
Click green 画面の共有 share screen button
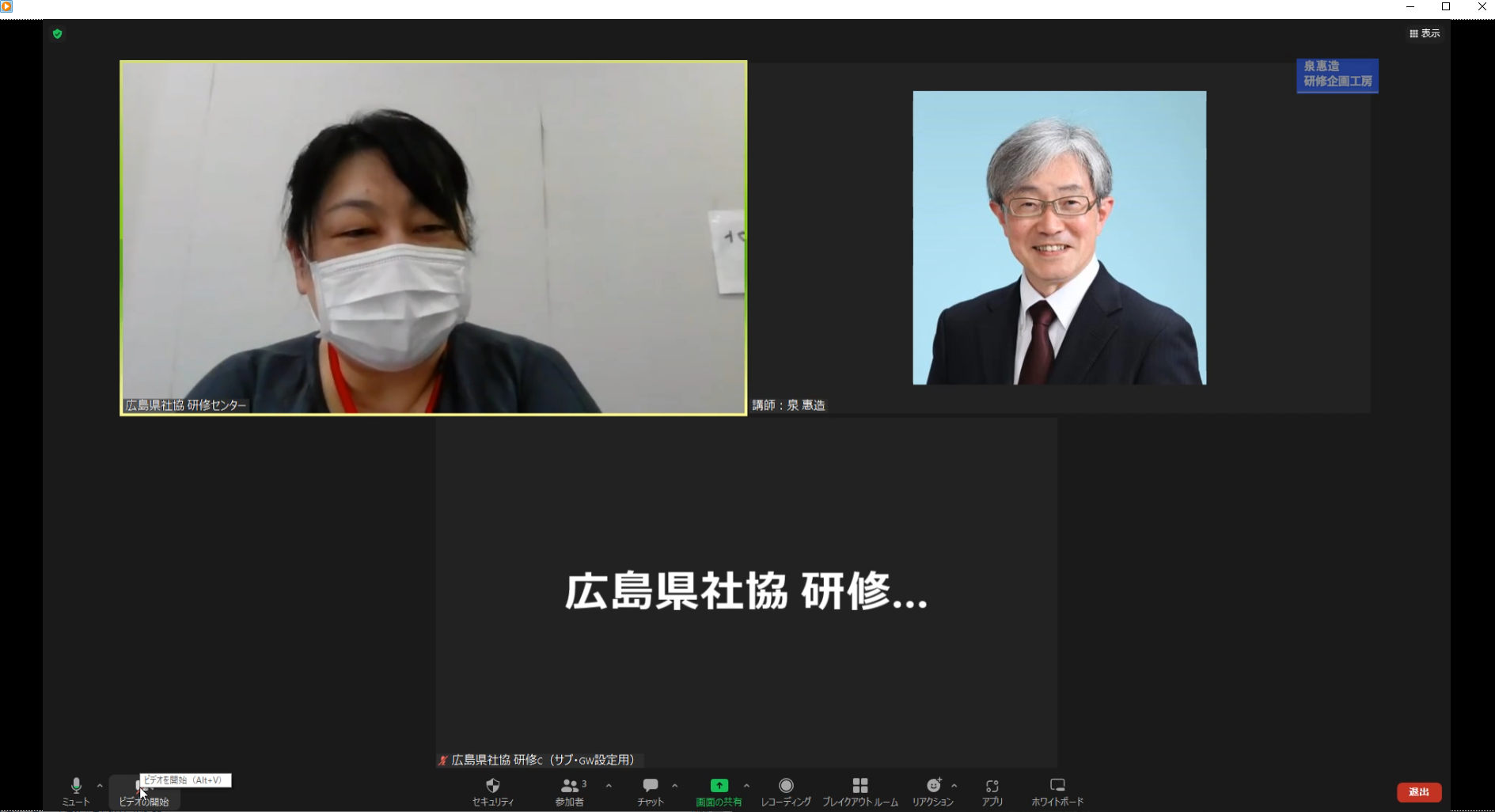coord(719,791)
